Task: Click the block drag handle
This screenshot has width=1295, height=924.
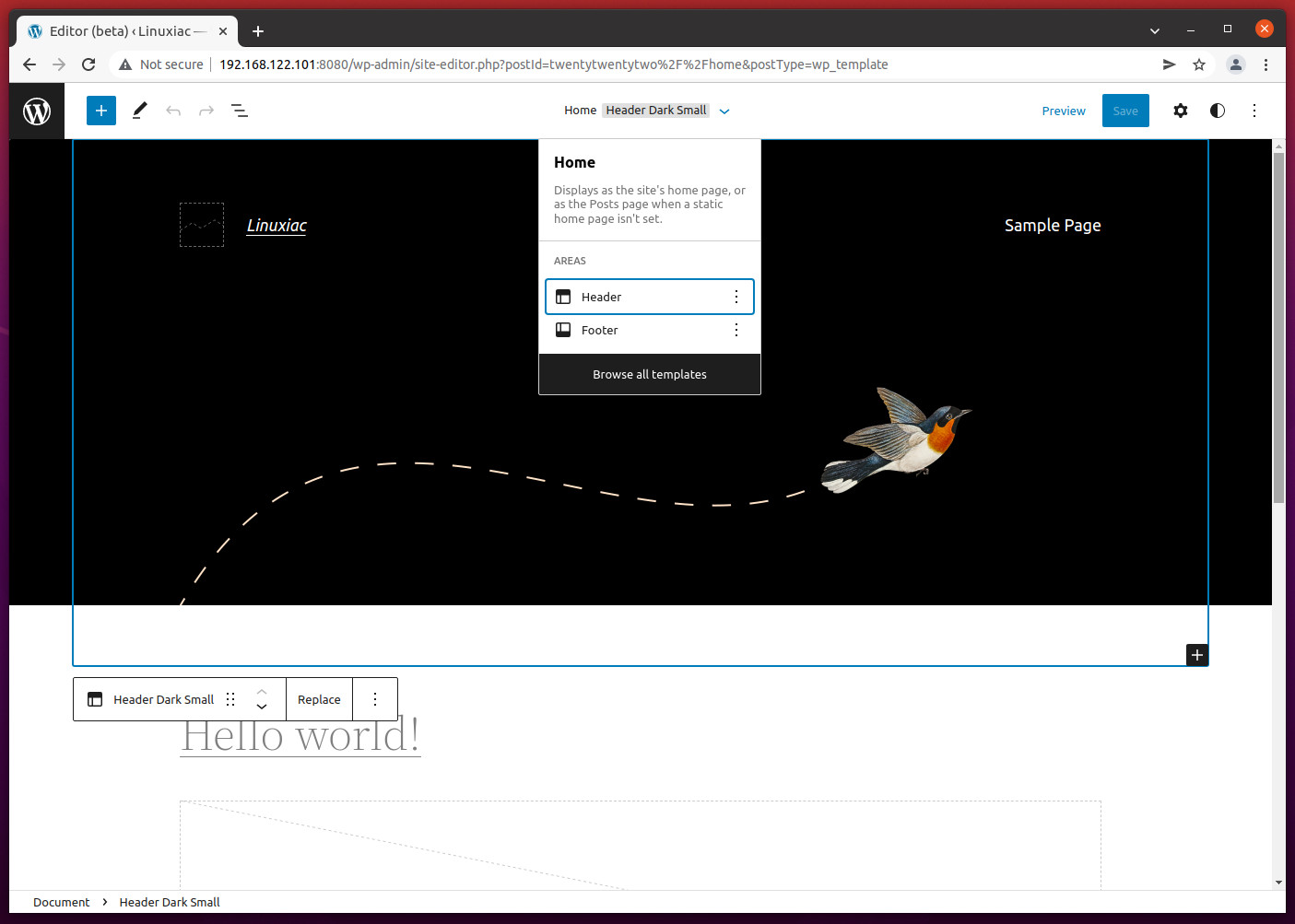Action: click(x=230, y=699)
